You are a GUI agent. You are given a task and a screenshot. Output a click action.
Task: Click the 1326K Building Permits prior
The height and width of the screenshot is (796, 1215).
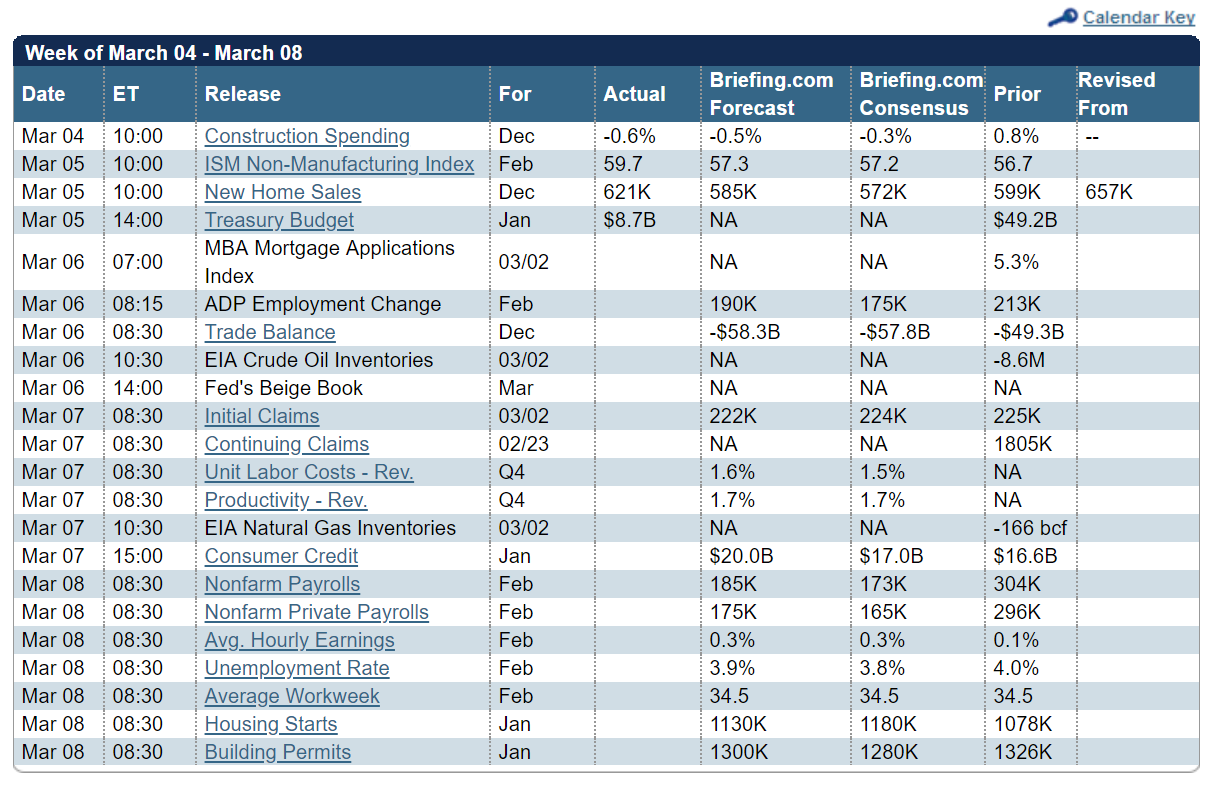[1023, 752]
